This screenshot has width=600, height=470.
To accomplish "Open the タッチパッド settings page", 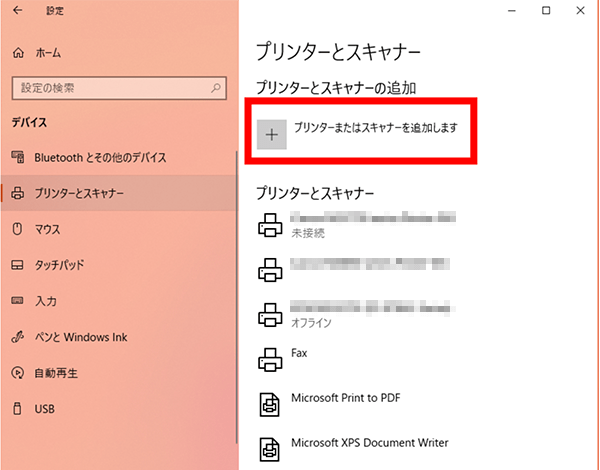I will coord(119,265).
